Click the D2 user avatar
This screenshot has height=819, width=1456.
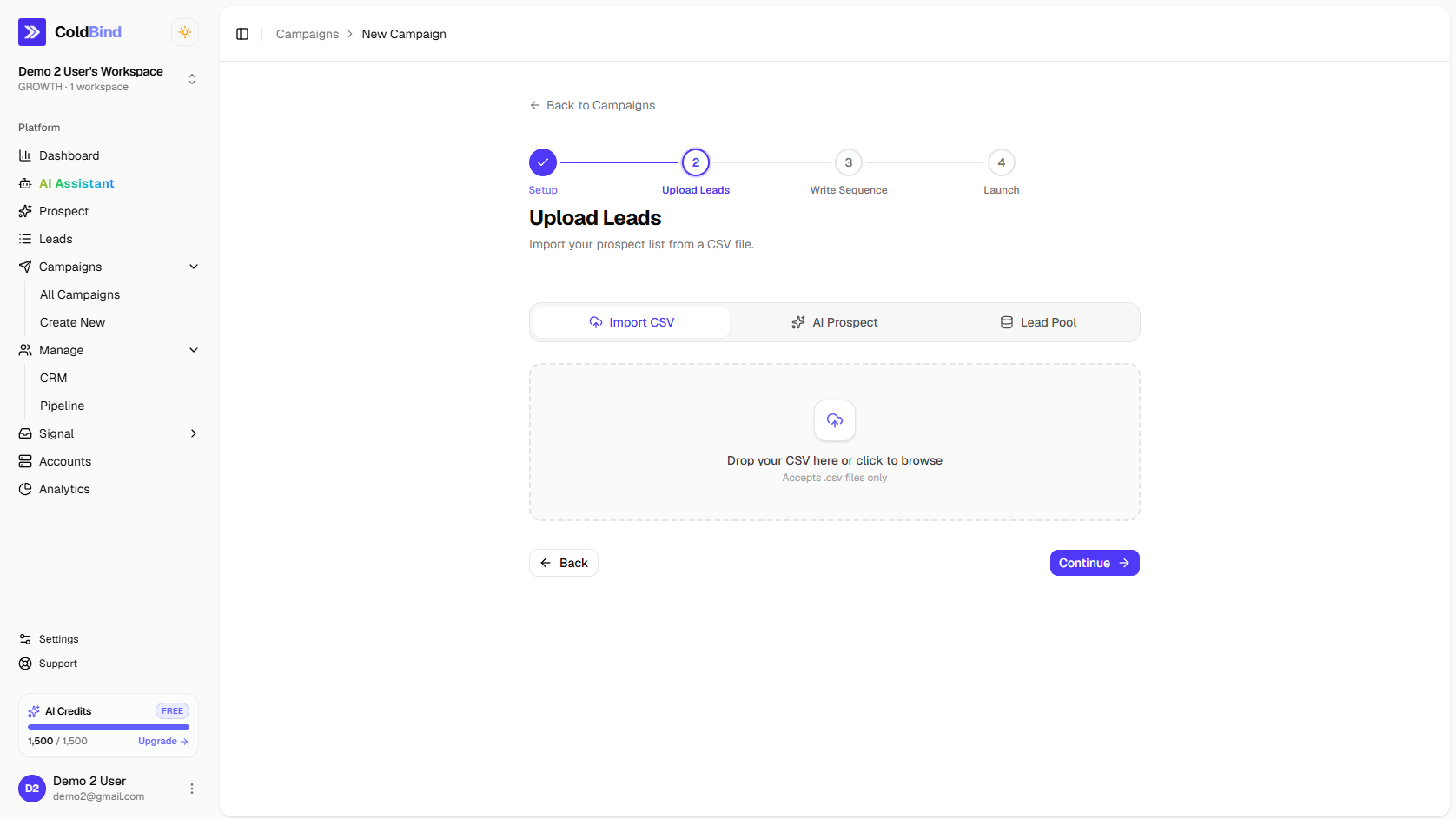click(32, 789)
